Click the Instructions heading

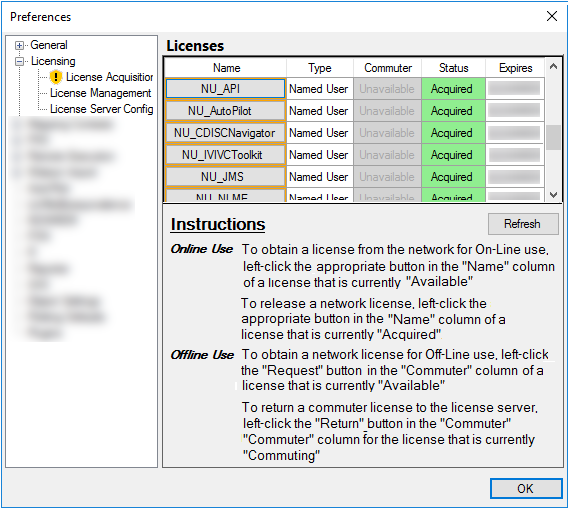[x=218, y=224]
